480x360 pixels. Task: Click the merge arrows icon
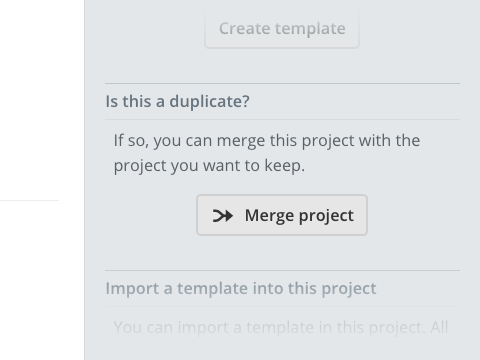(x=223, y=216)
